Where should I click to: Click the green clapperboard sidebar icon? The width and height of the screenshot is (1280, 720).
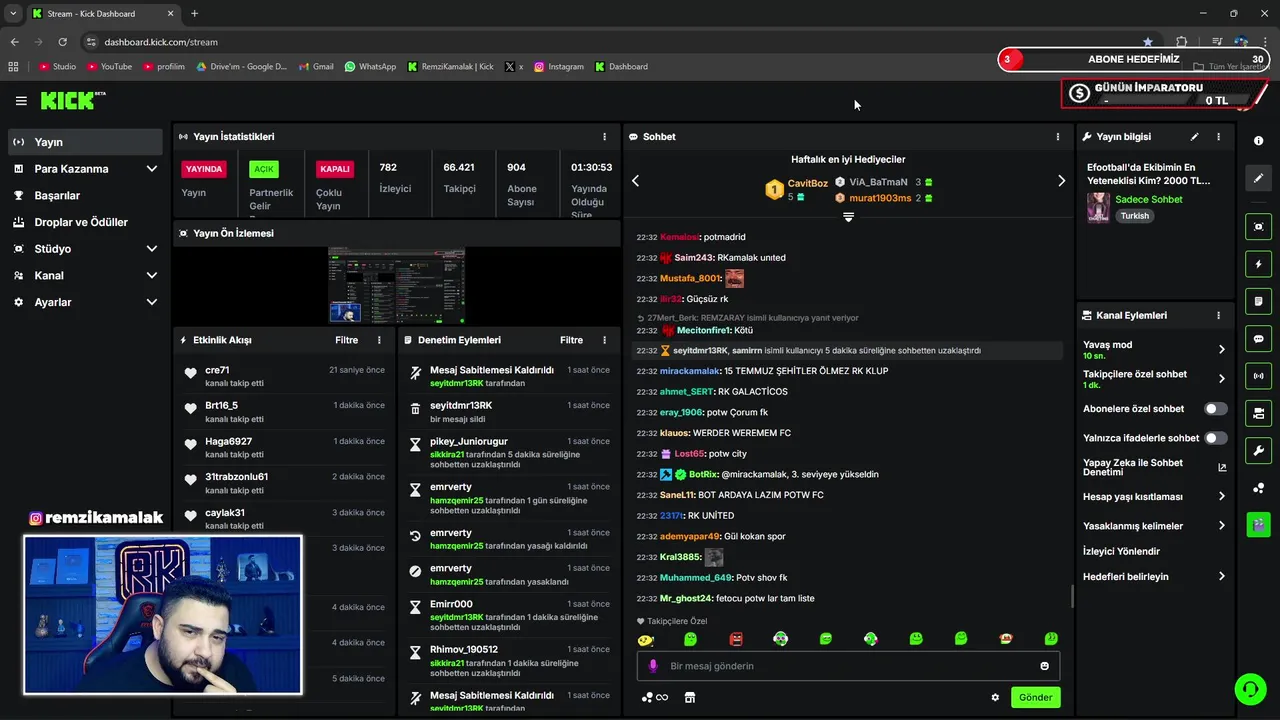coord(1259,524)
